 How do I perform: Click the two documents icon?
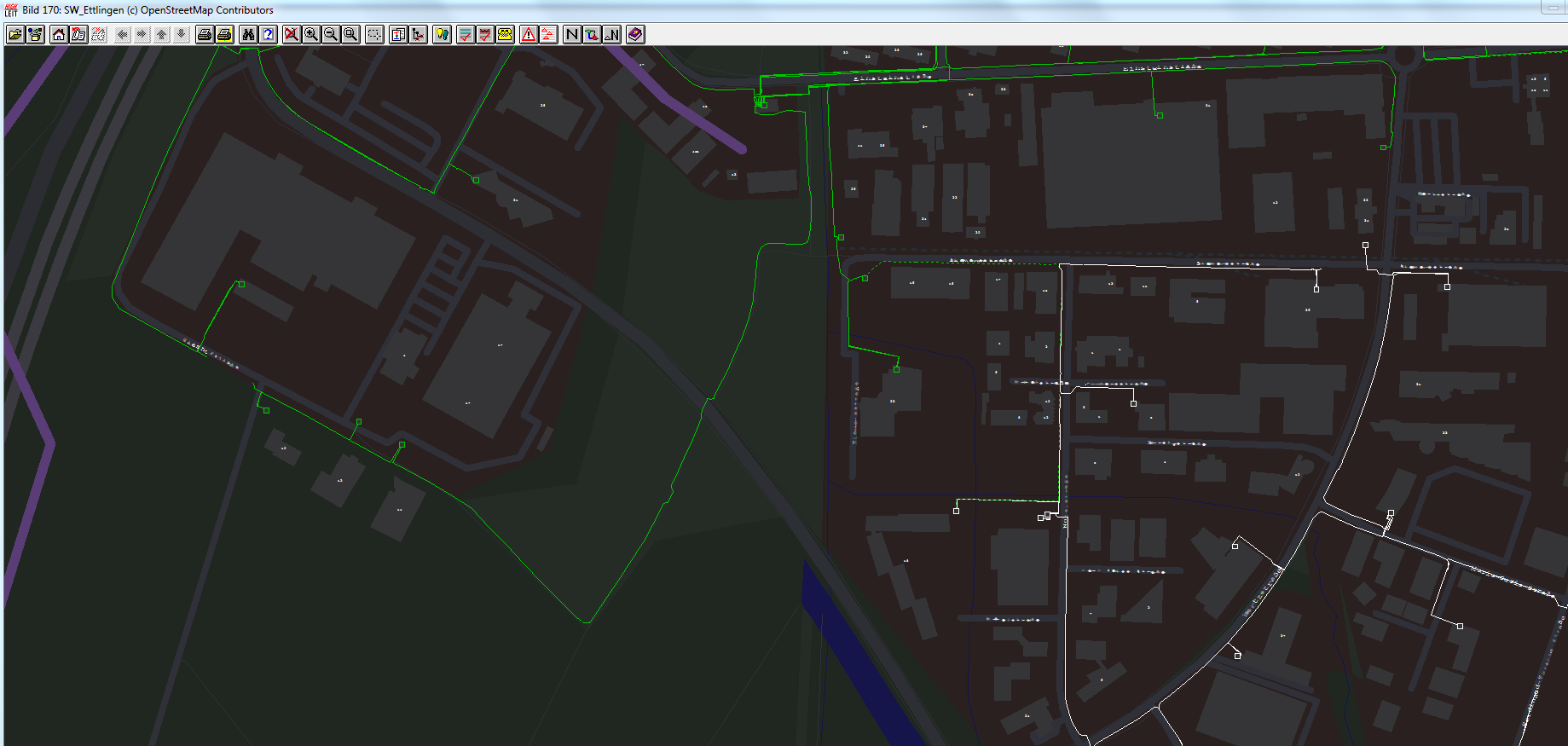pyautogui.click(x=398, y=34)
